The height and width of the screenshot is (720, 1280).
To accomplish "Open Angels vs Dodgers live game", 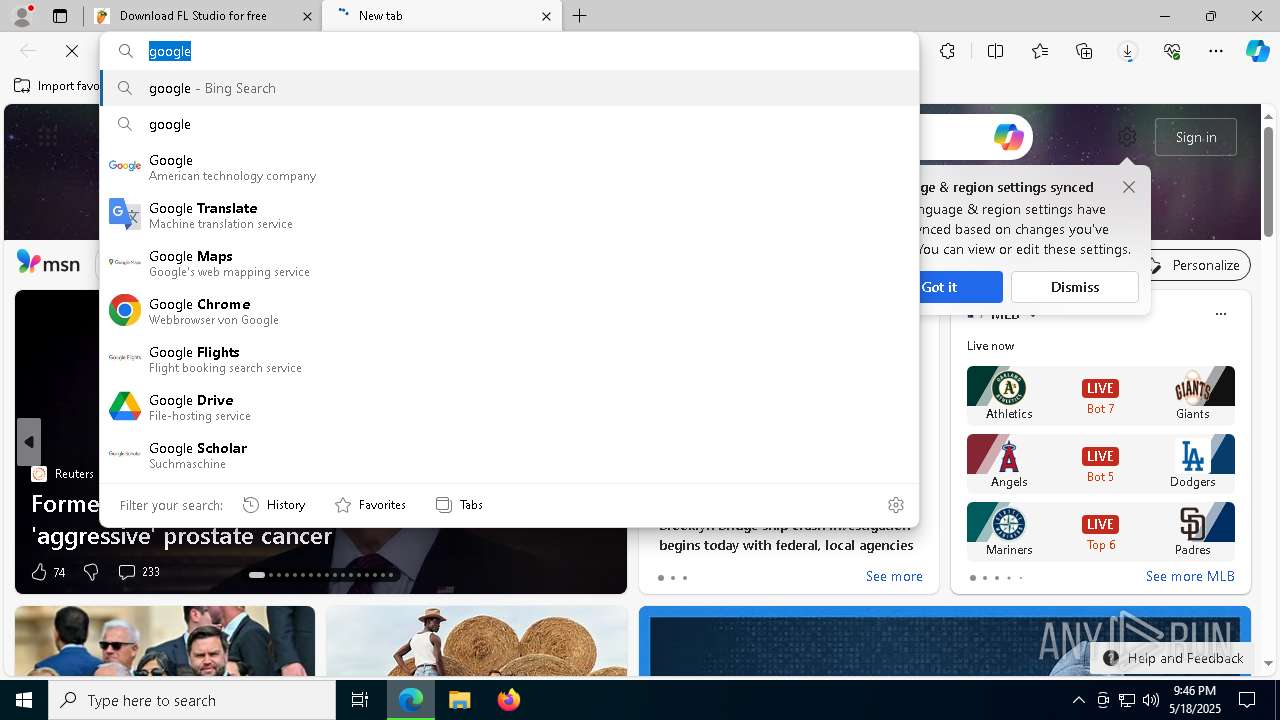I will pyautogui.click(x=1101, y=462).
